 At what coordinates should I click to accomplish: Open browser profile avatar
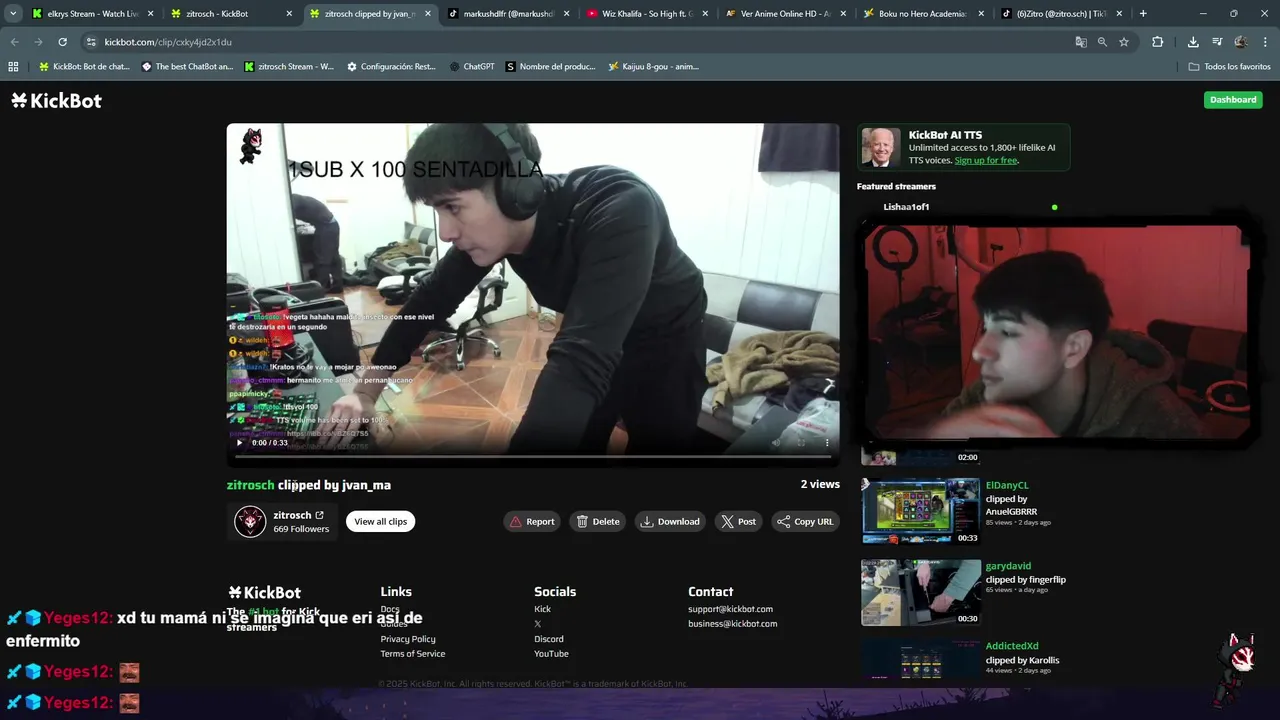click(x=1241, y=42)
